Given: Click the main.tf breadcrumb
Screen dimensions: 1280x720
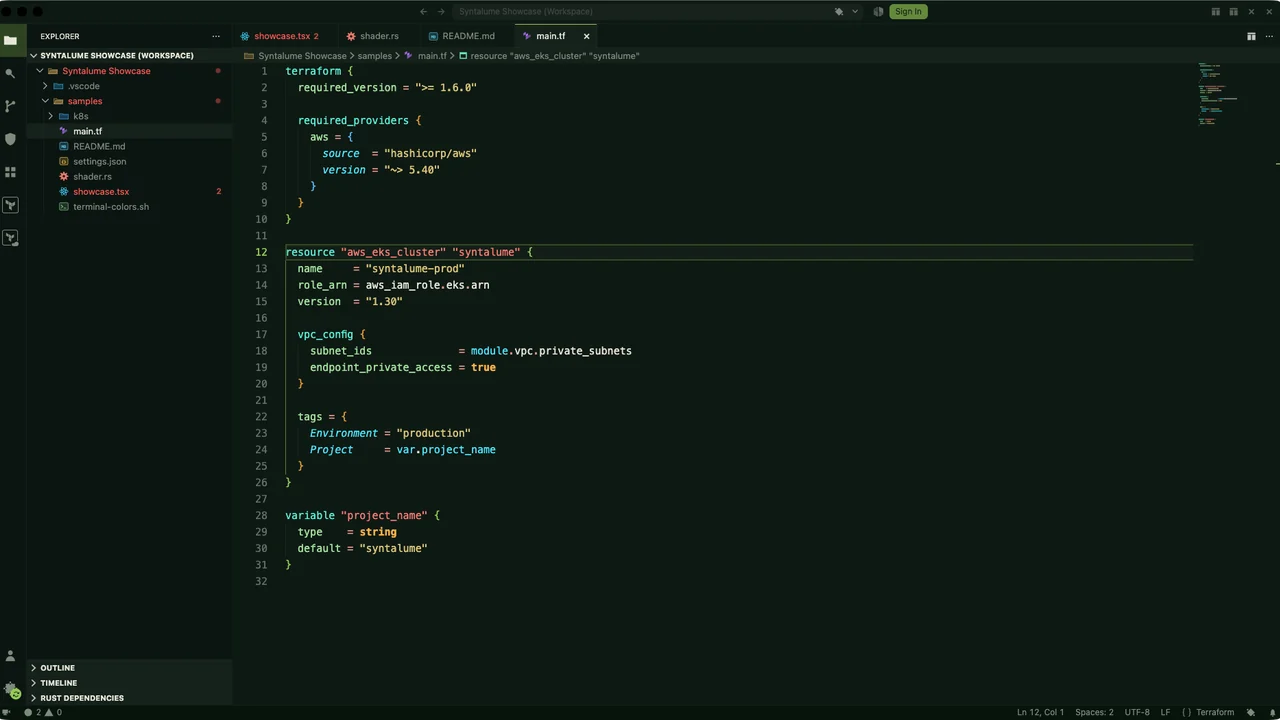Looking at the screenshot, I should 432,56.
